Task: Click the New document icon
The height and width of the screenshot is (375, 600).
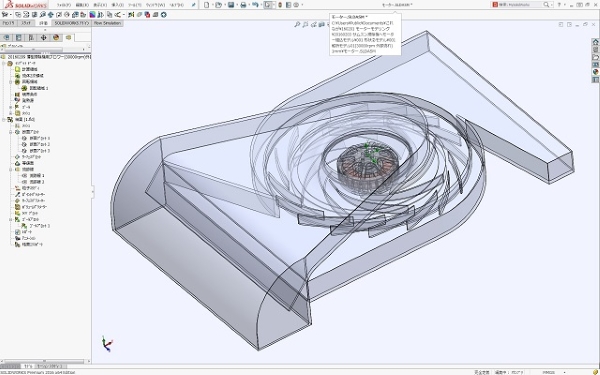Action: 207,5
